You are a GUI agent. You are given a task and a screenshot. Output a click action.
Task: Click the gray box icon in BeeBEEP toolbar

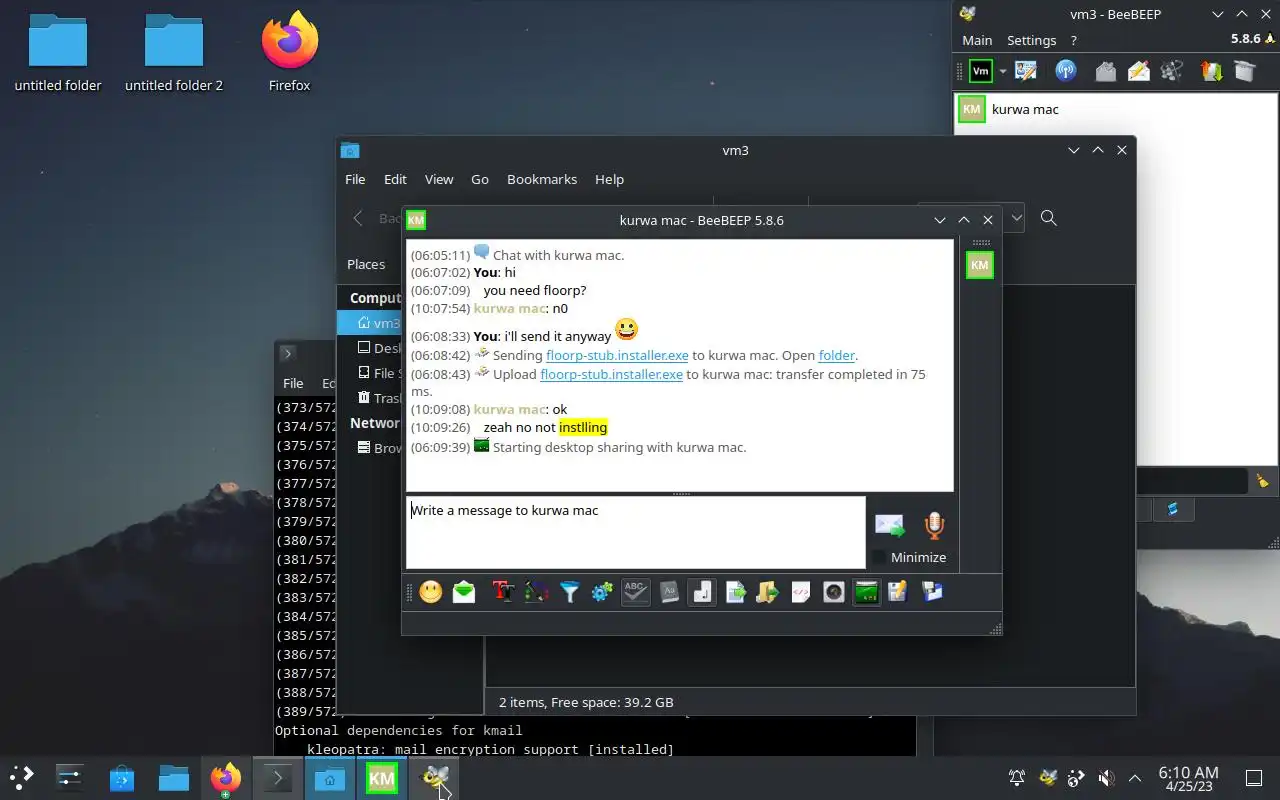pyautogui.click(x=1244, y=71)
